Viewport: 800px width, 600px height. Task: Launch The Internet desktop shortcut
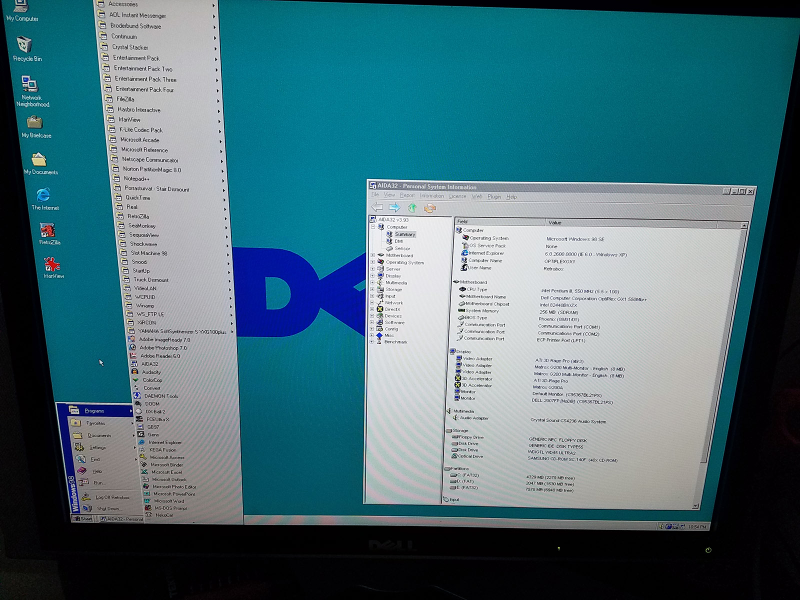tap(44, 199)
